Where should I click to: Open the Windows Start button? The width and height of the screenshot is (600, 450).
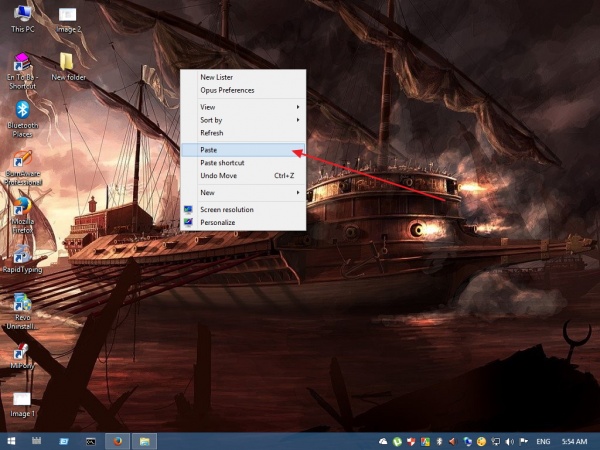click(x=11, y=440)
